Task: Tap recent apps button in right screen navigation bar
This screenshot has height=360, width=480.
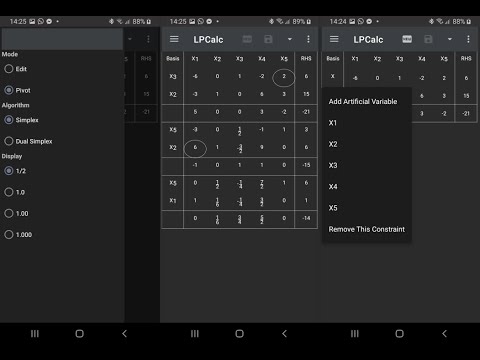Action: click(355, 333)
